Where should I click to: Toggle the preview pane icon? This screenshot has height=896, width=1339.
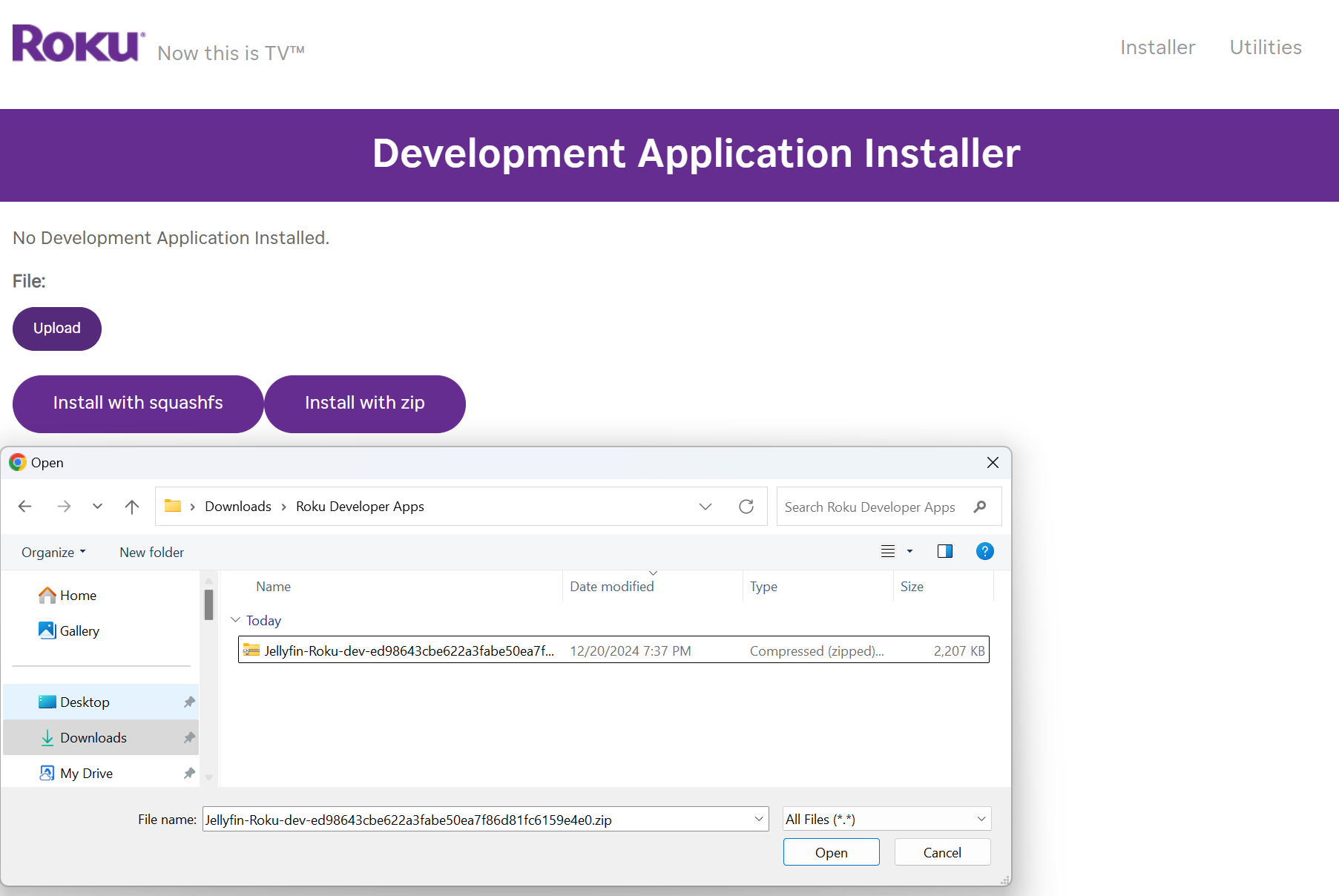(x=944, y=551)
